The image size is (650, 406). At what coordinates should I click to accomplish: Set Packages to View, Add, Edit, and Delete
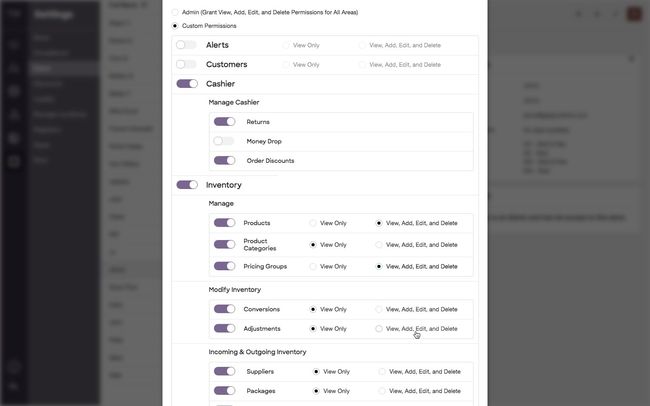click(x=382, y=391)
